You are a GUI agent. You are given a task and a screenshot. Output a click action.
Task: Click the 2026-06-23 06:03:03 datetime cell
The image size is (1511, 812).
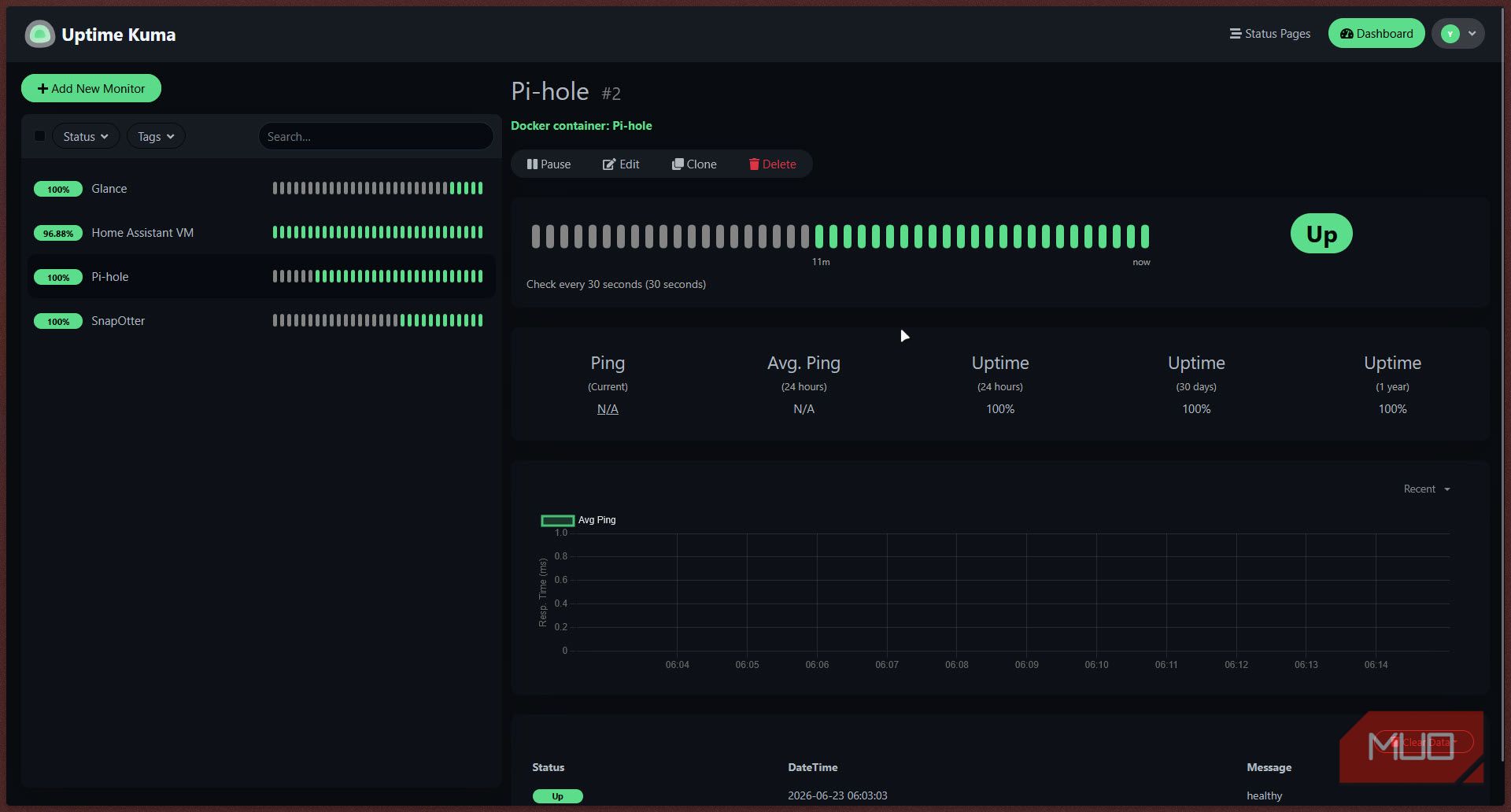tap(837, 795)
